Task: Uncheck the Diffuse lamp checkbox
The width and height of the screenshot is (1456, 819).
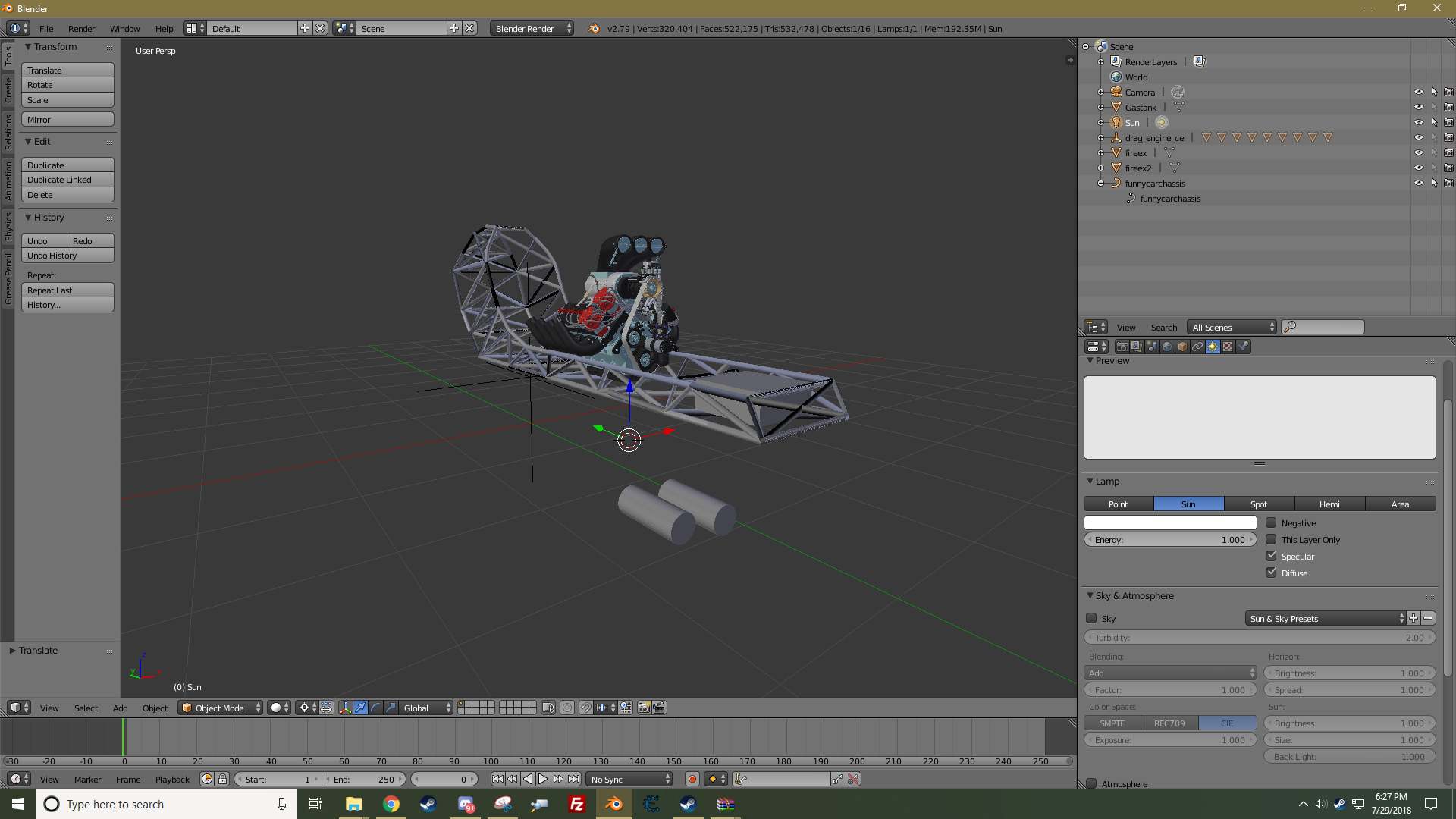Action: point(1271,573)
